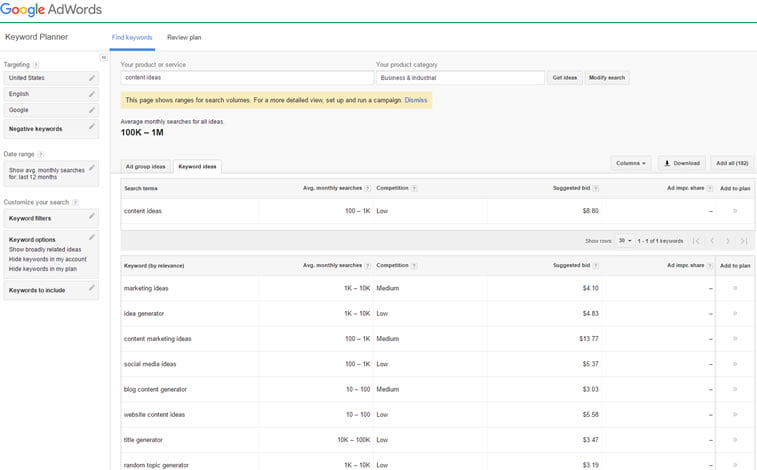Edit the United States targeting pencil icon

tap(92, 78)
